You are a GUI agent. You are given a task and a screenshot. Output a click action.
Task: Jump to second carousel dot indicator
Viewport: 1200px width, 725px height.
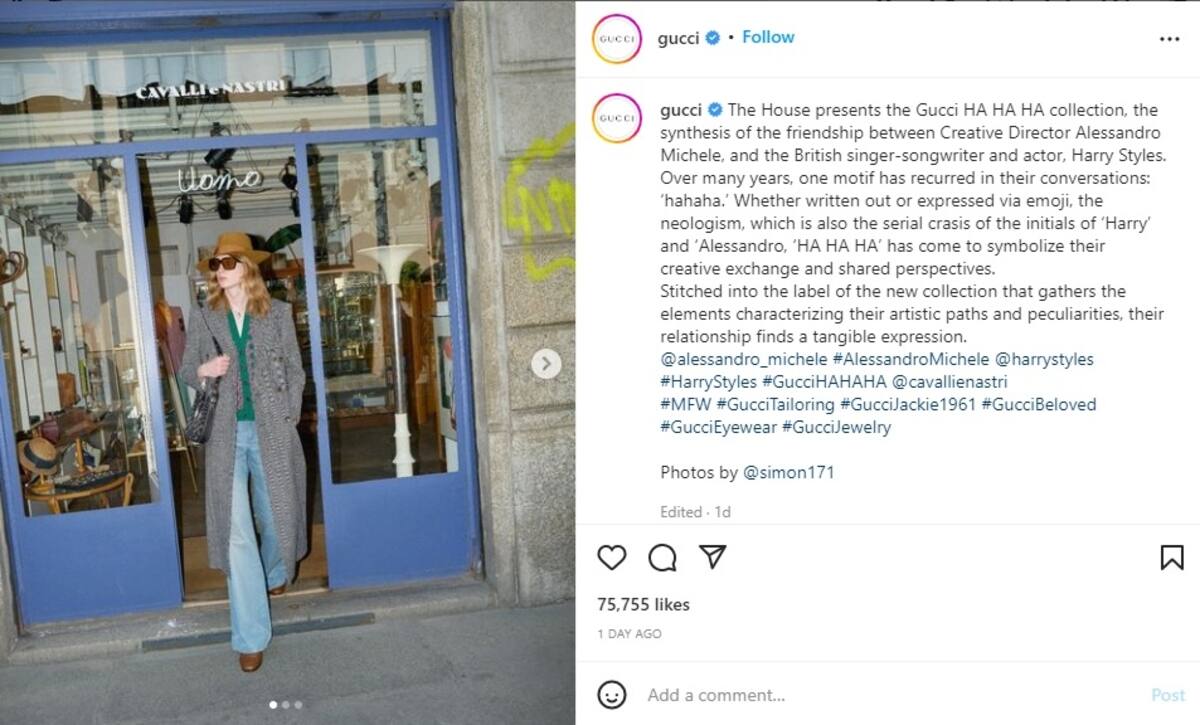(x=285, y=705)
